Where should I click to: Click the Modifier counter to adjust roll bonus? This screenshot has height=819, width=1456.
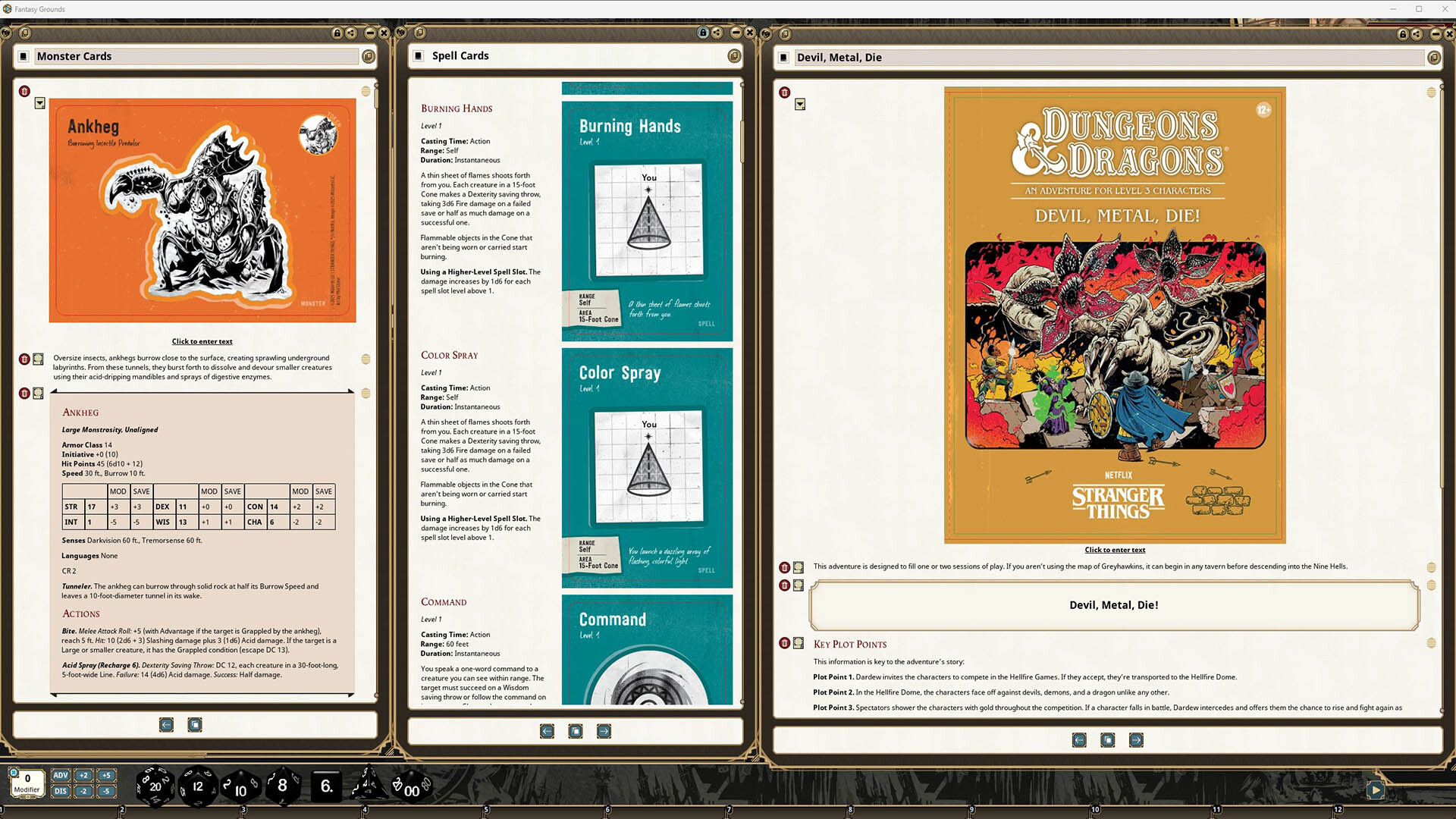pos(27,782)
